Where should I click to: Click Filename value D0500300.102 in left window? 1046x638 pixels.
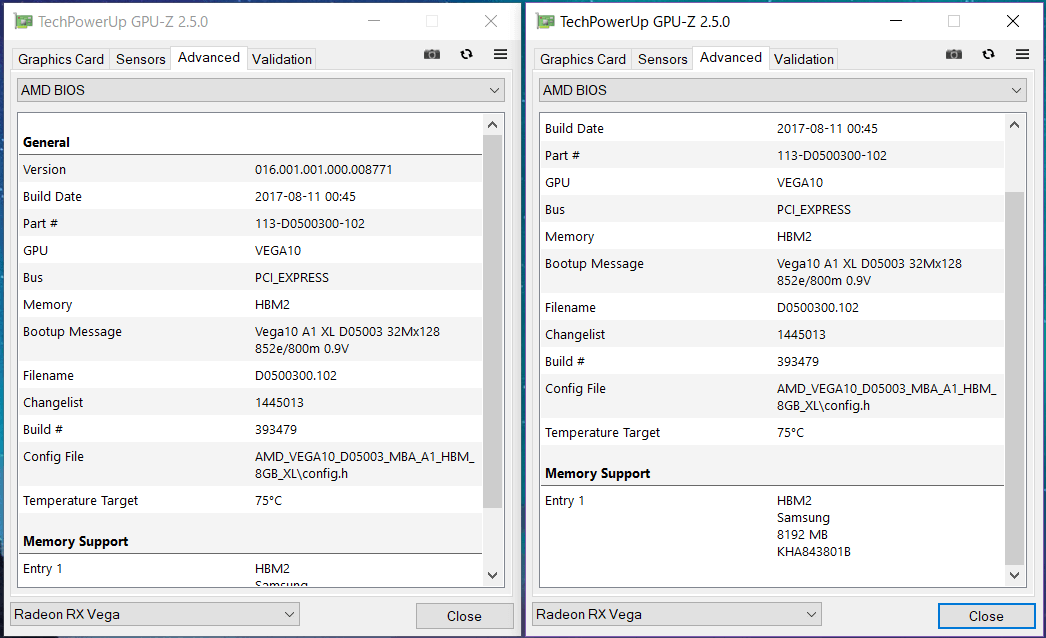(296, 376)
